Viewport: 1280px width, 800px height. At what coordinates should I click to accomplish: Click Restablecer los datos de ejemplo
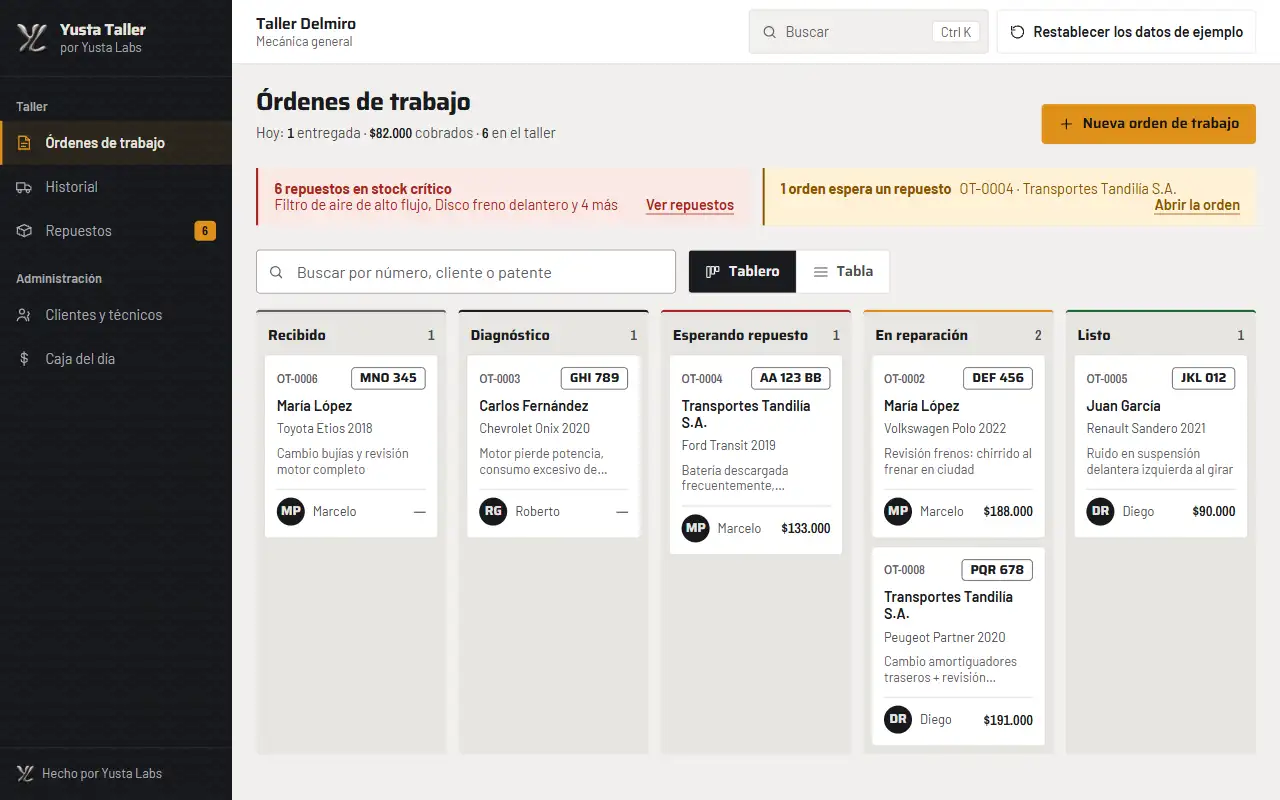[x=1126, y=32]
